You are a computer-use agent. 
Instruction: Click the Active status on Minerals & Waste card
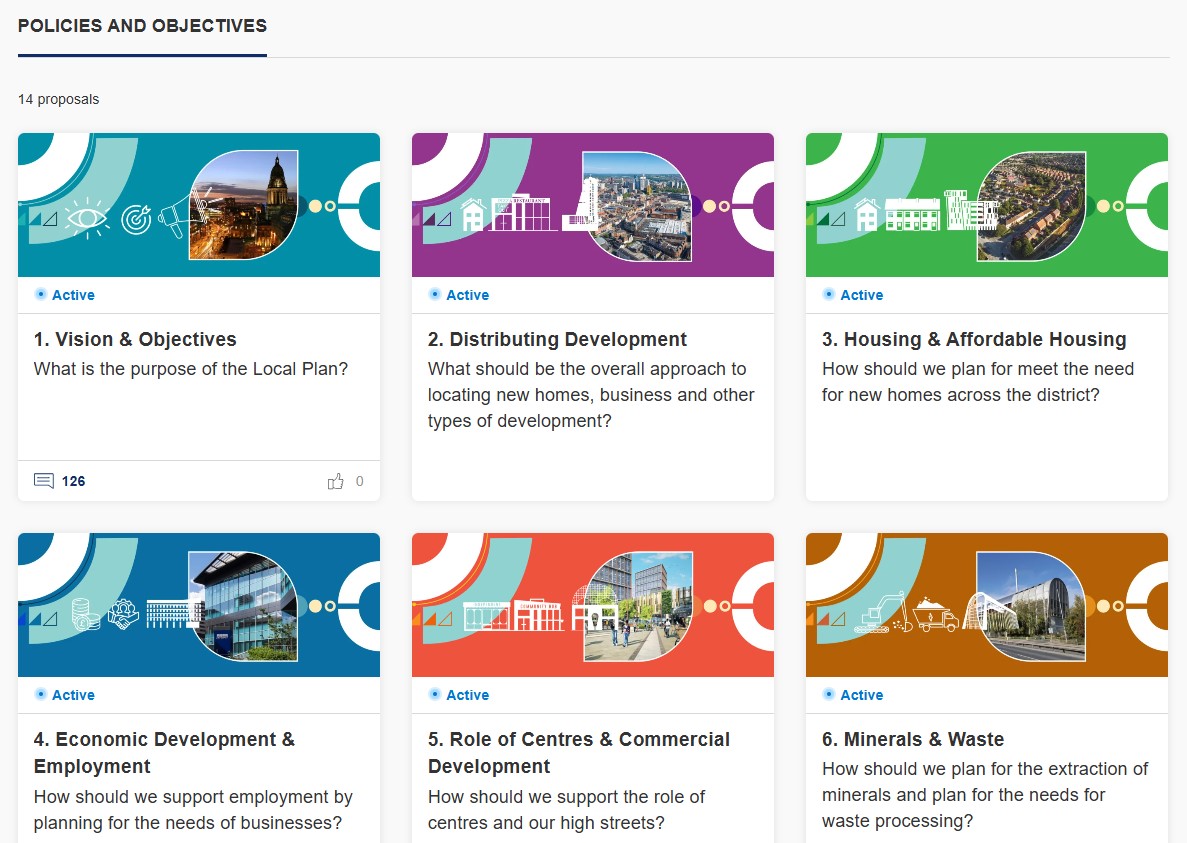click(x=860, y=695)
